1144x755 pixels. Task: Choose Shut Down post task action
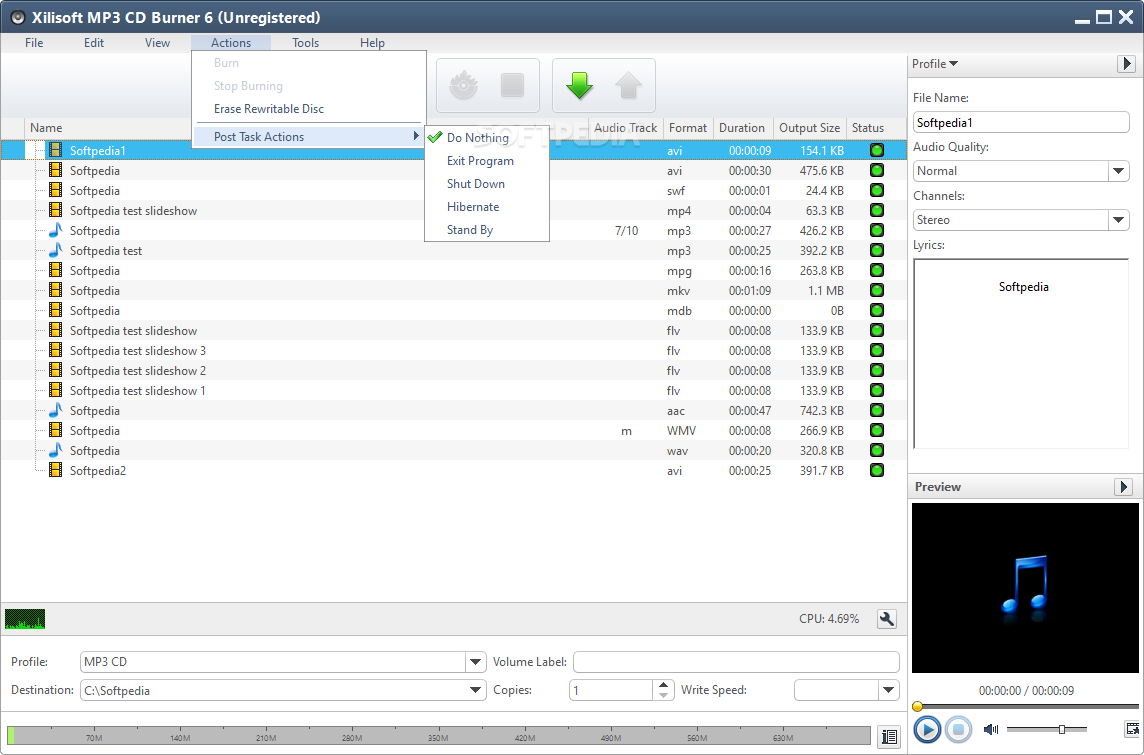(x=487, y=184)
